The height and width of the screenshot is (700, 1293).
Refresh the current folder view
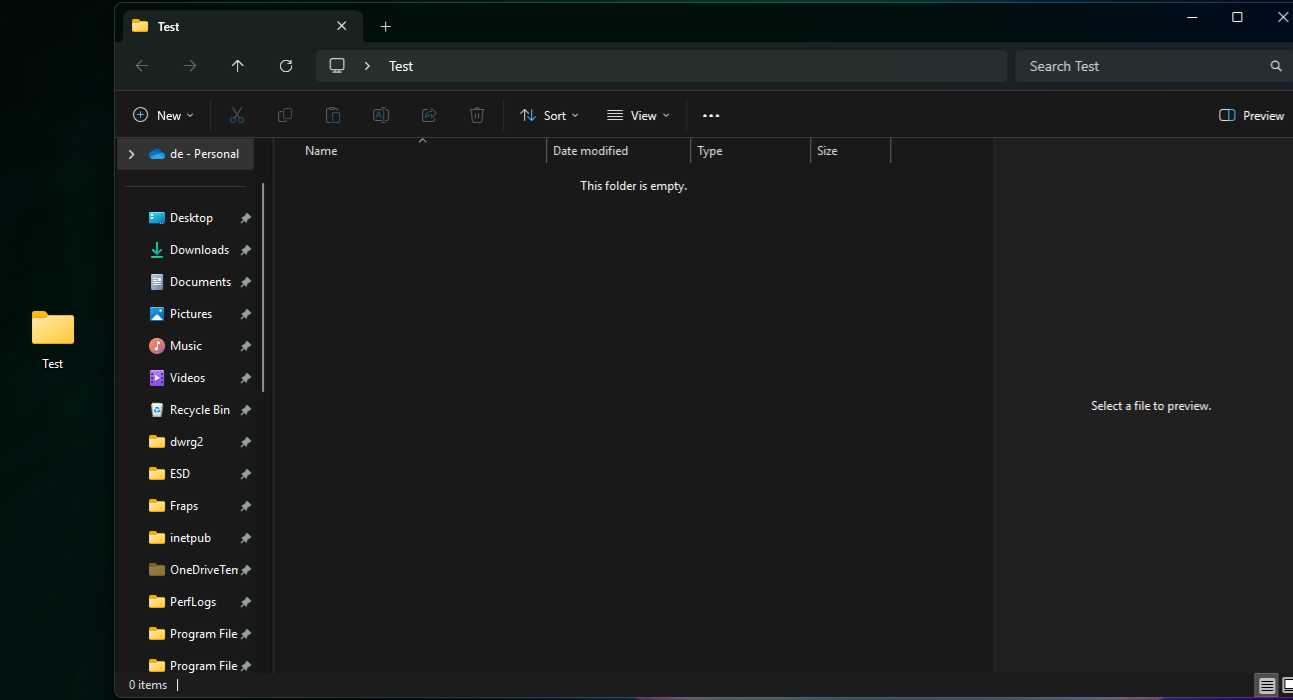point(286,66)
